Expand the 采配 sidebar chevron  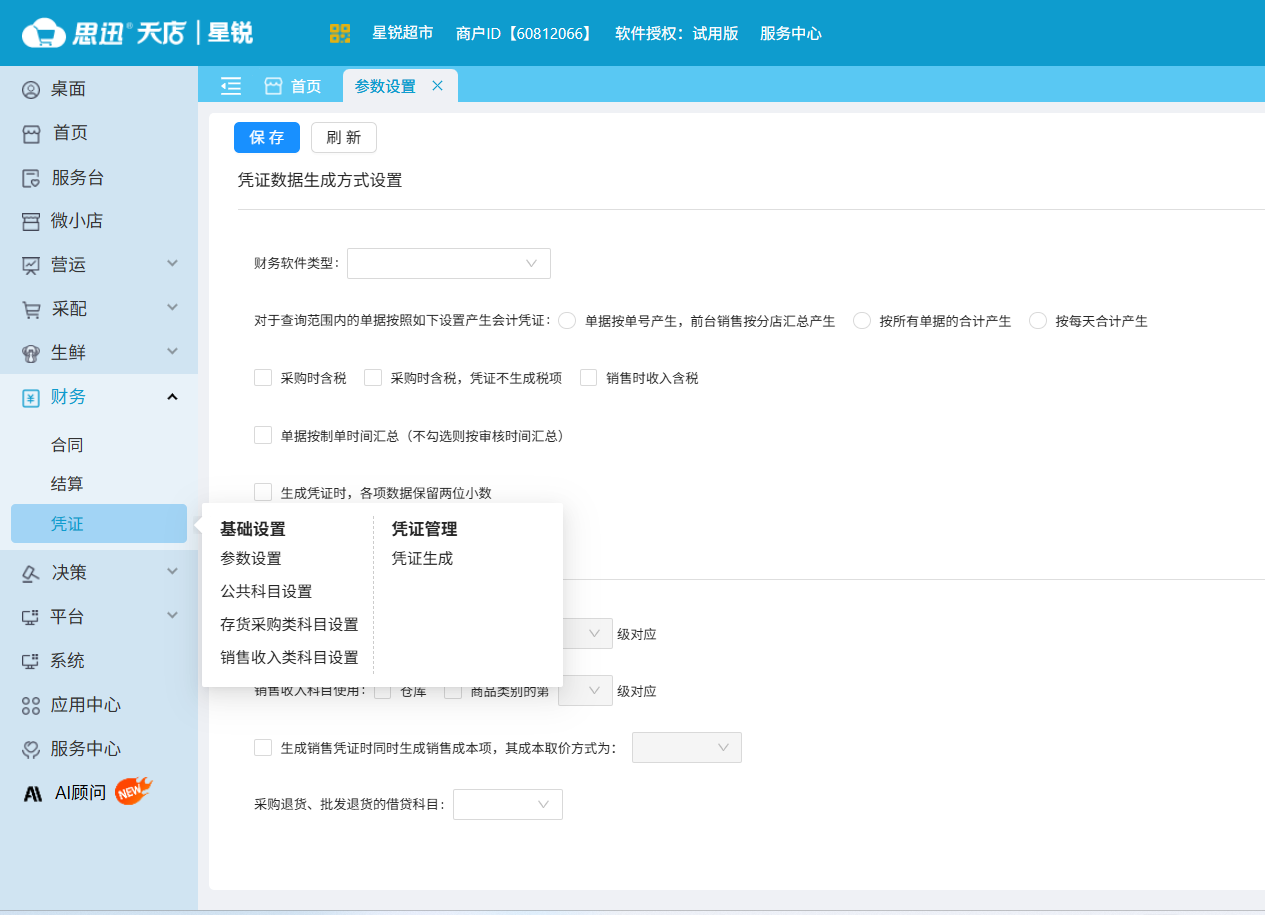pyautogui.click(x=172, y=307)
